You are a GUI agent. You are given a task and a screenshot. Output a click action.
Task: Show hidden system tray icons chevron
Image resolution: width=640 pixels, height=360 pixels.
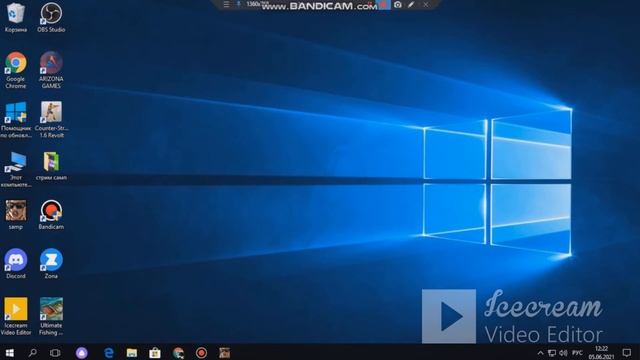(x=540, y=353)
